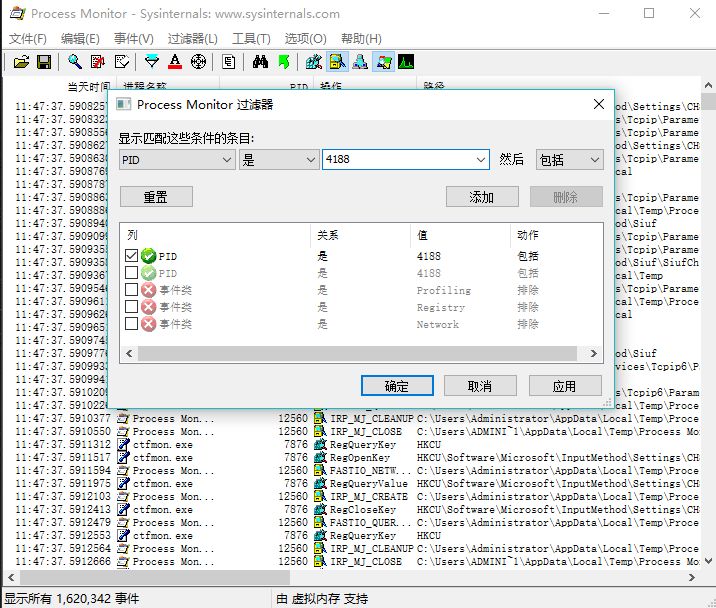Enable the Profiling exclude rule checkbox
Screen dimensions: 716x608
pyautogui.click(x=132, y=289)
